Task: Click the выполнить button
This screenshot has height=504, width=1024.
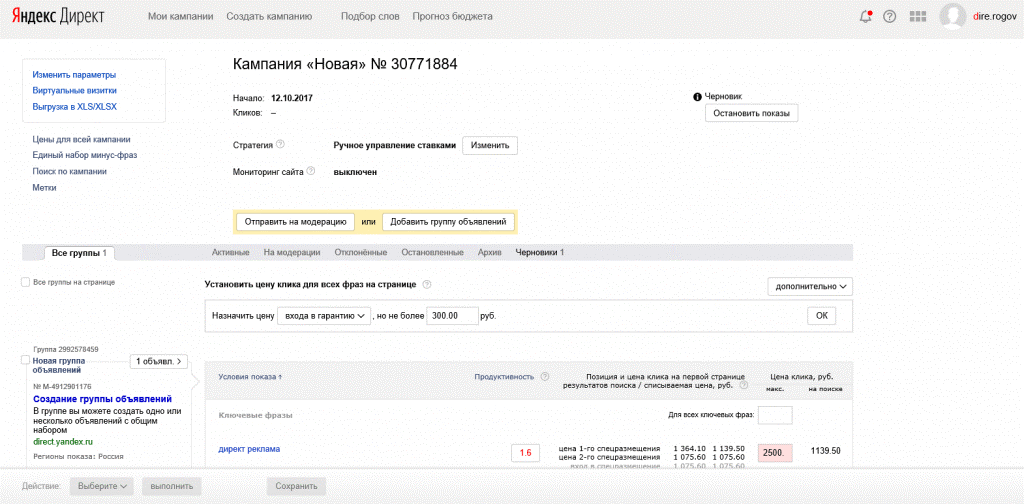Action: (x=172, y=486)
